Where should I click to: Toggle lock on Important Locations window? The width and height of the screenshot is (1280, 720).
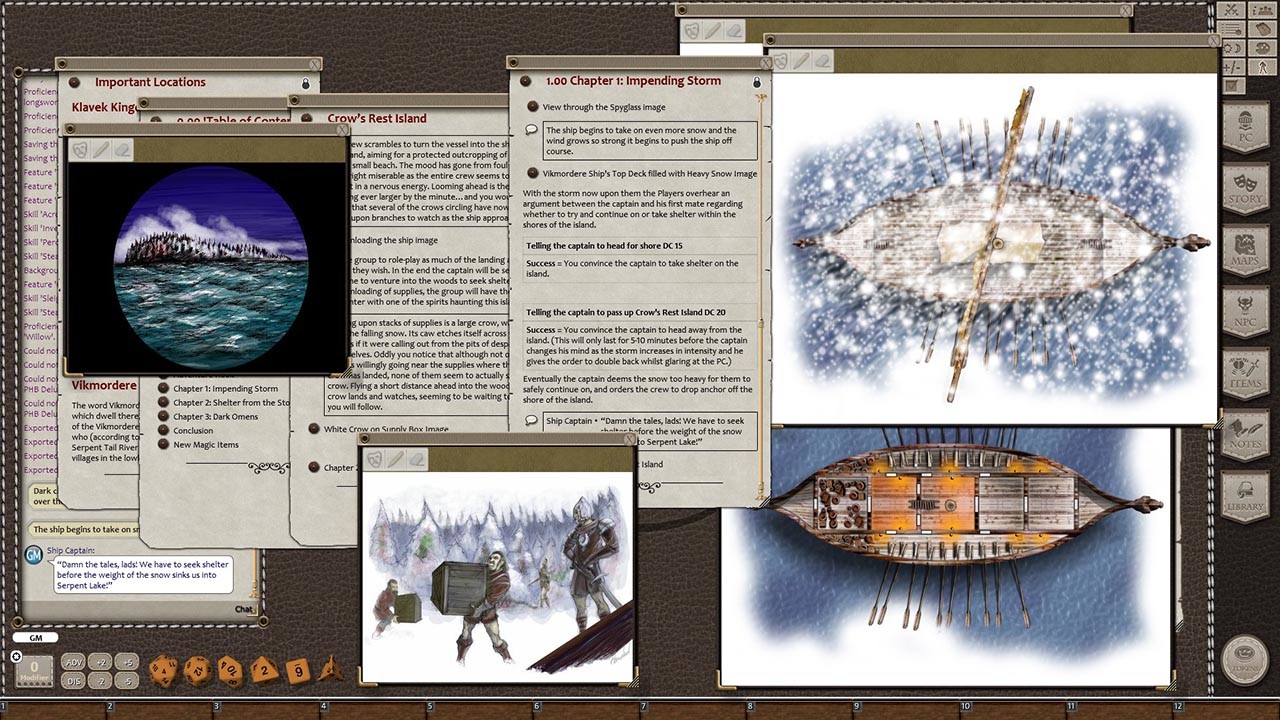point(306,83)
